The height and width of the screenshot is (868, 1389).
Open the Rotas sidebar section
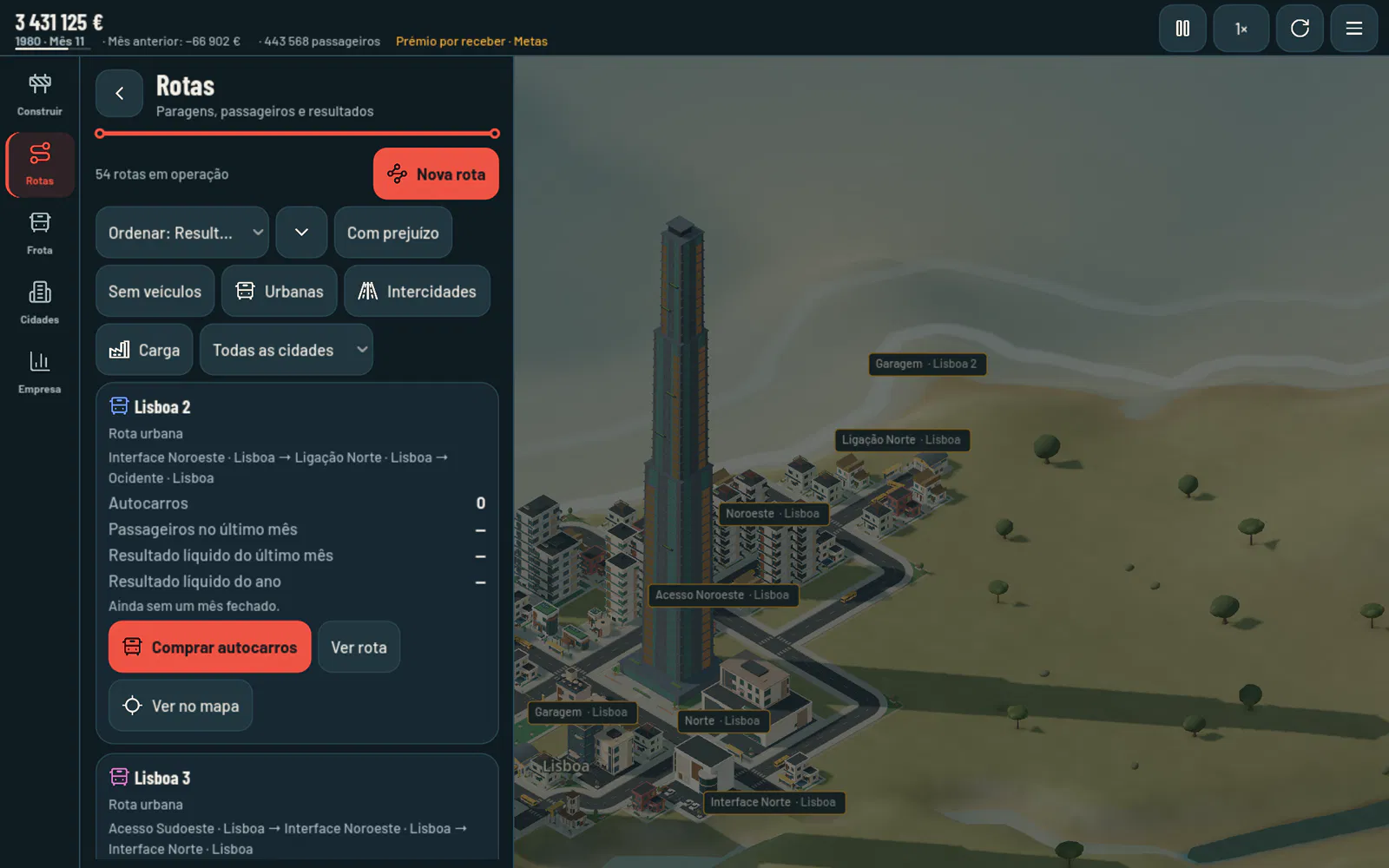40,165
